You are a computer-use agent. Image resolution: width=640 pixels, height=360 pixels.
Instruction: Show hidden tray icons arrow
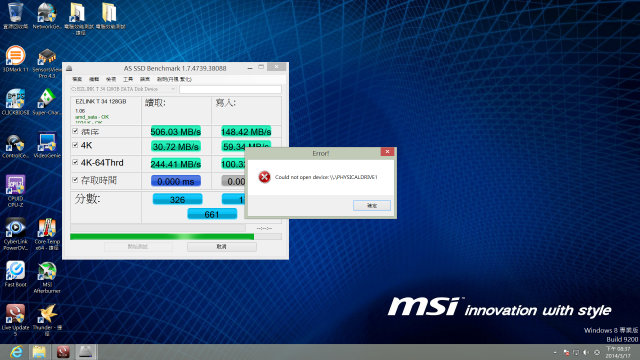coord(555,352)
